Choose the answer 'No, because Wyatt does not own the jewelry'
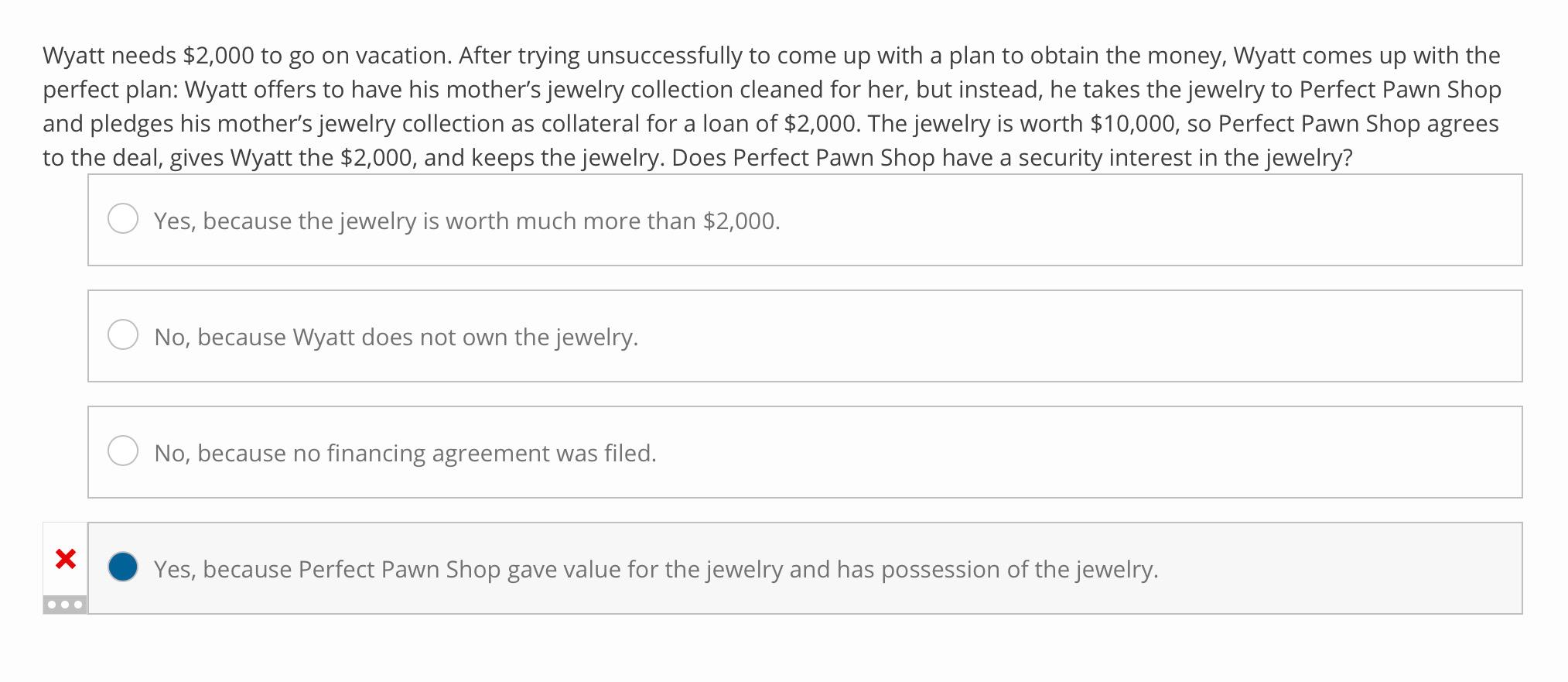The height and width of the screenshot is (682, 1568). point(396,336)
